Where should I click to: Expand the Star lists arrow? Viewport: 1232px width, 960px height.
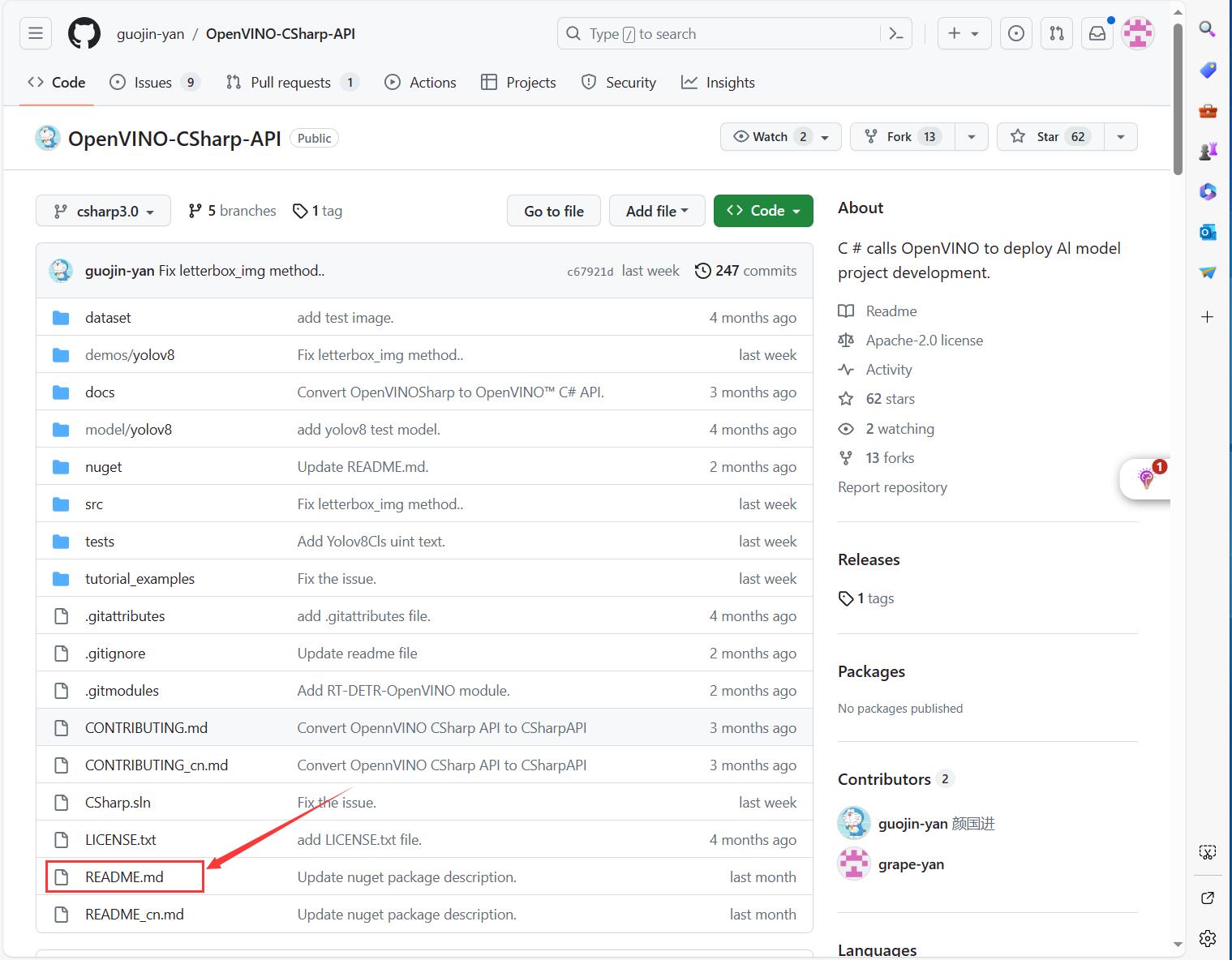coord(1121,137)
